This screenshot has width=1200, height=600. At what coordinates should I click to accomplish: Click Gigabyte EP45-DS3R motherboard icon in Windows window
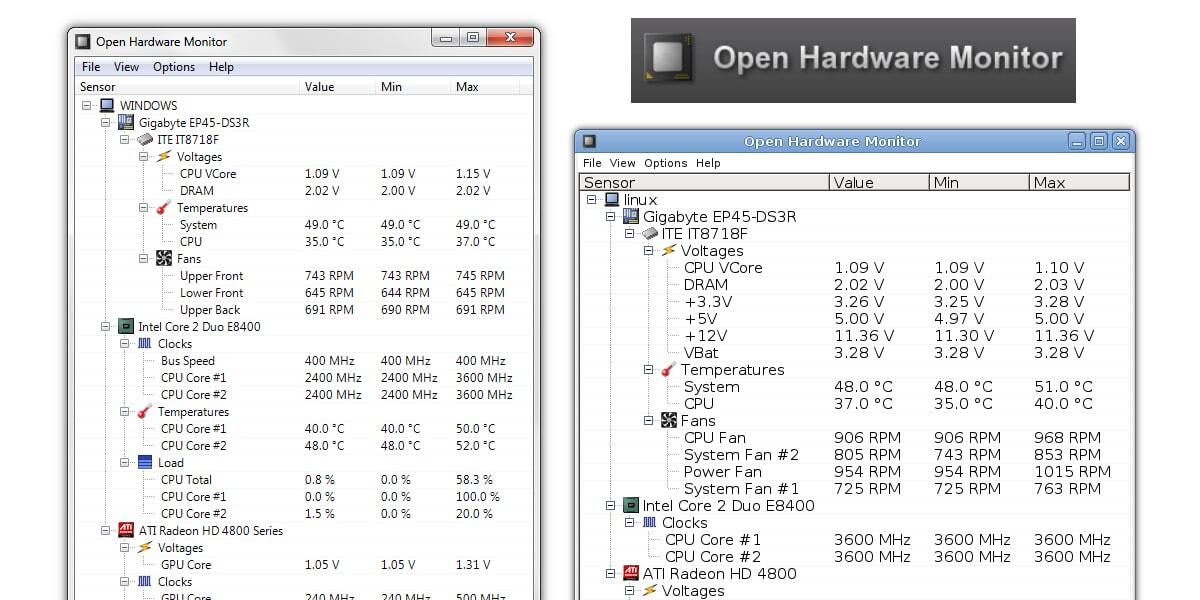tap(126, 122)
